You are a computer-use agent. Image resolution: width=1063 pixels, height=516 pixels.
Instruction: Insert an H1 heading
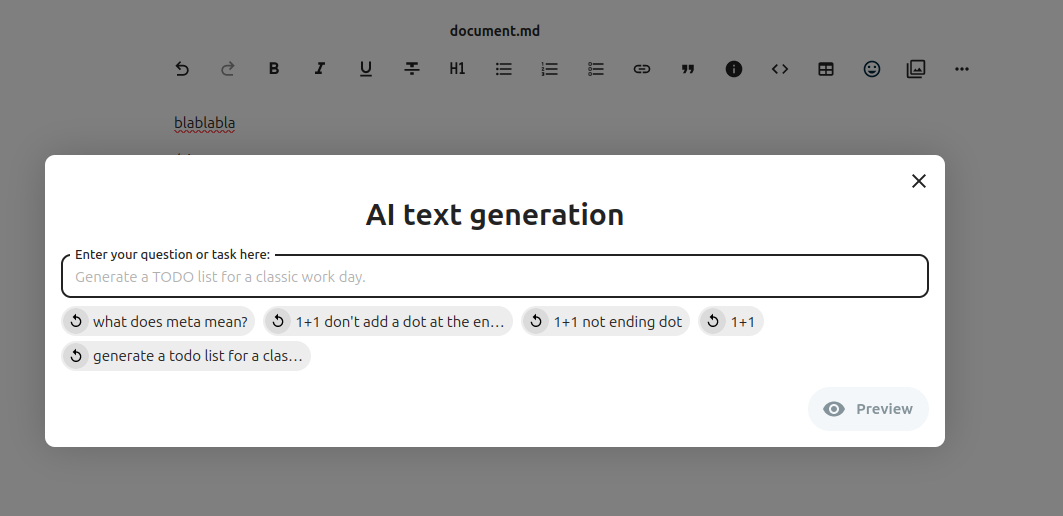[x=458, y=69]
